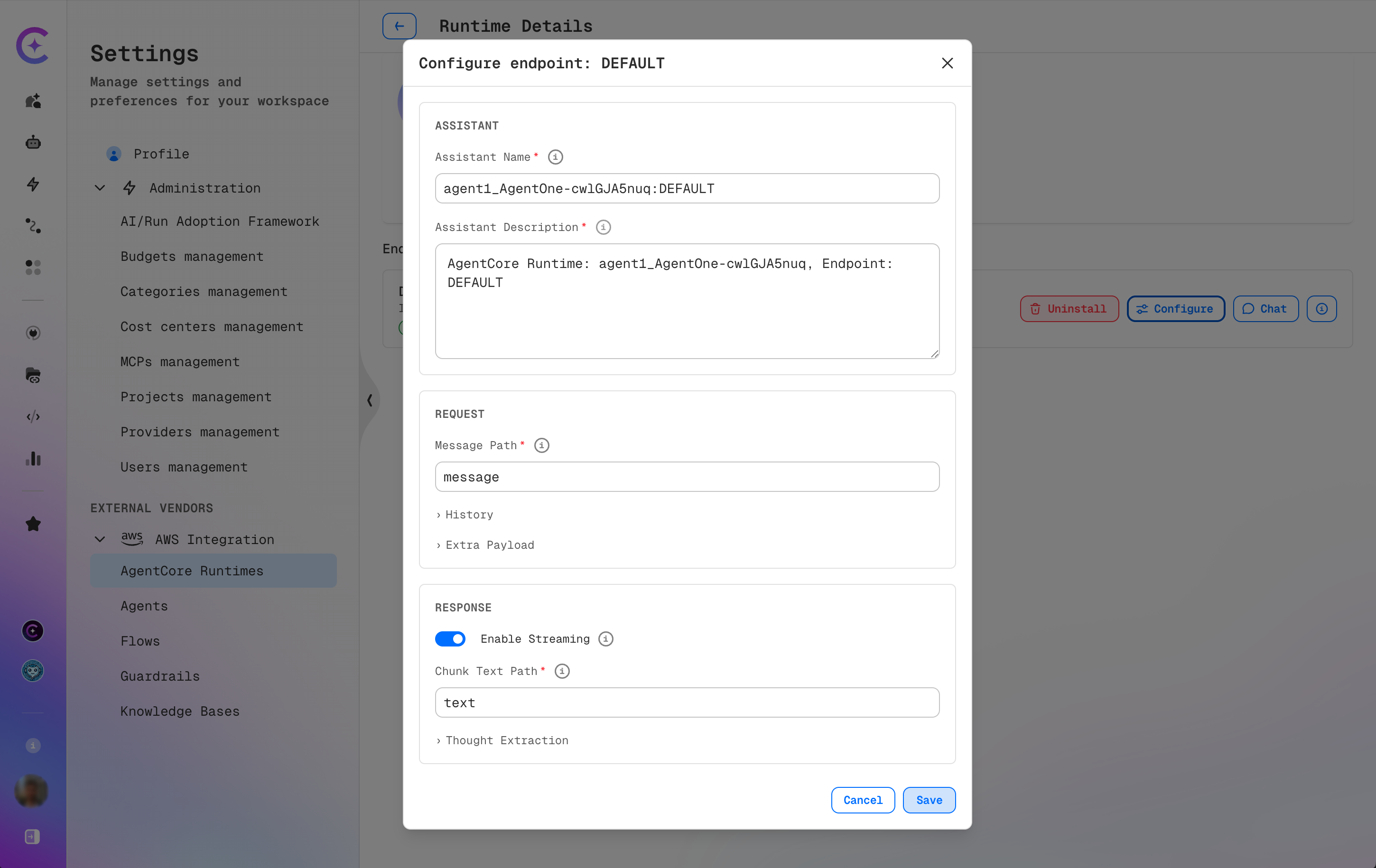
Task: Collapse the AWS Integration group chevron
Action: (100, 540)
